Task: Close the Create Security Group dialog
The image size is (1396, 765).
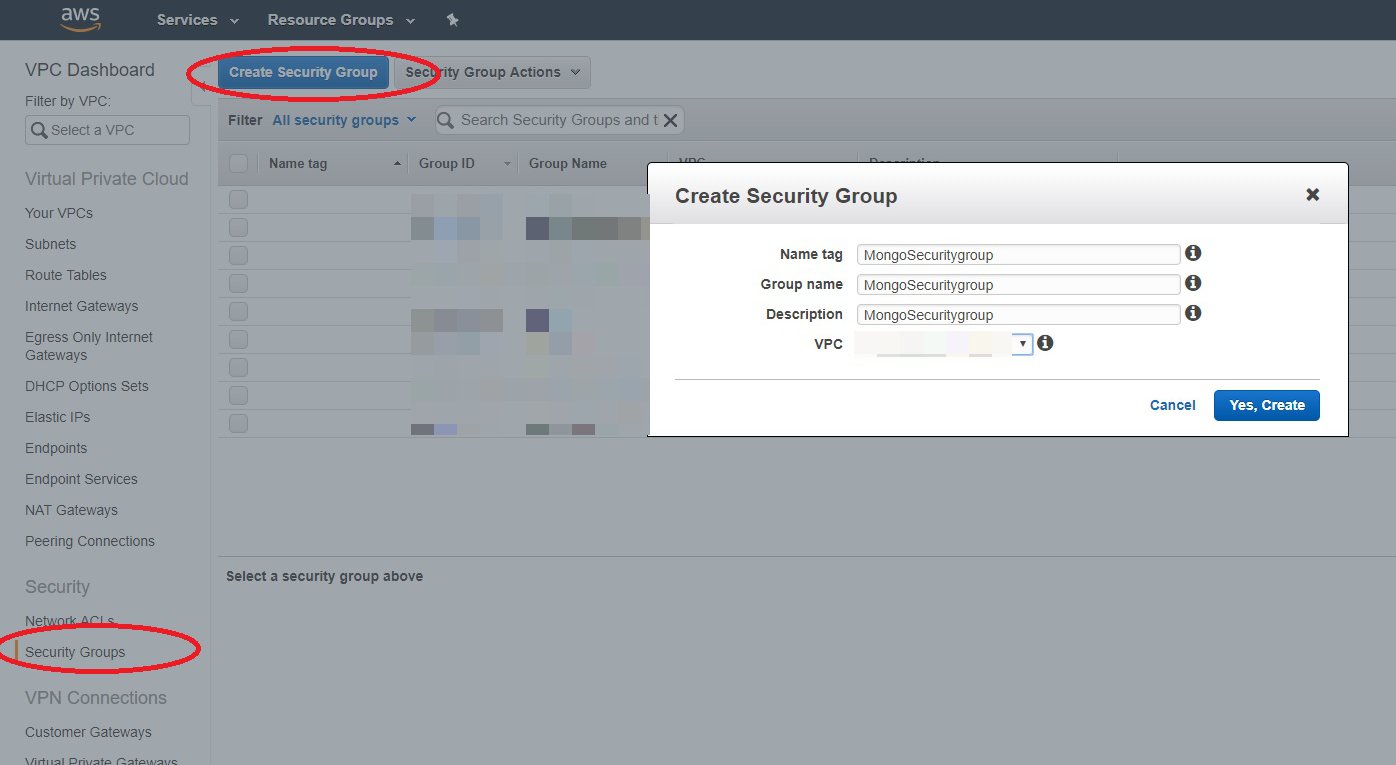Action: pos(1313,195)
